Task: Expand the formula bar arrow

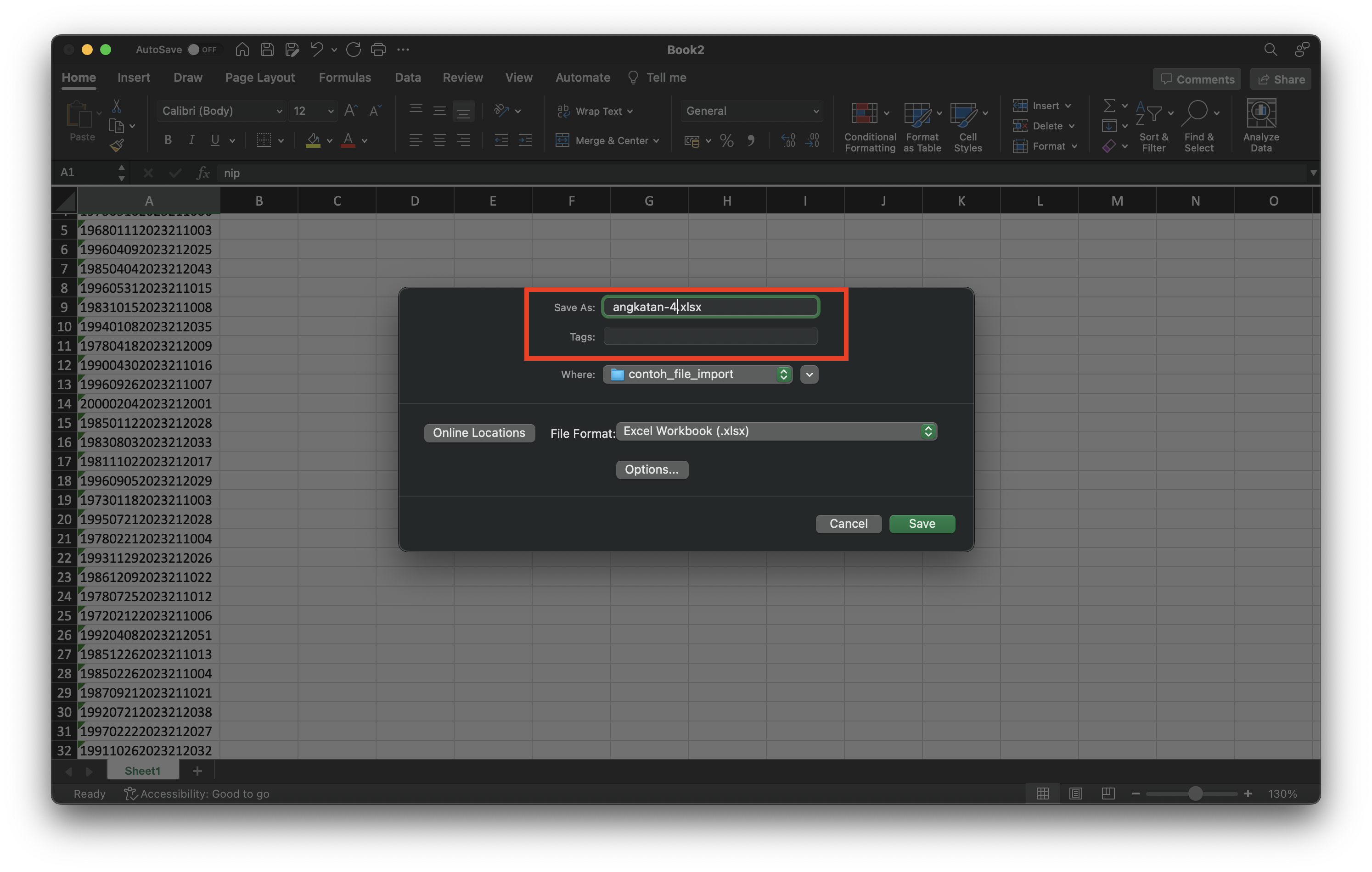Action: click(x=1313, y=173)
